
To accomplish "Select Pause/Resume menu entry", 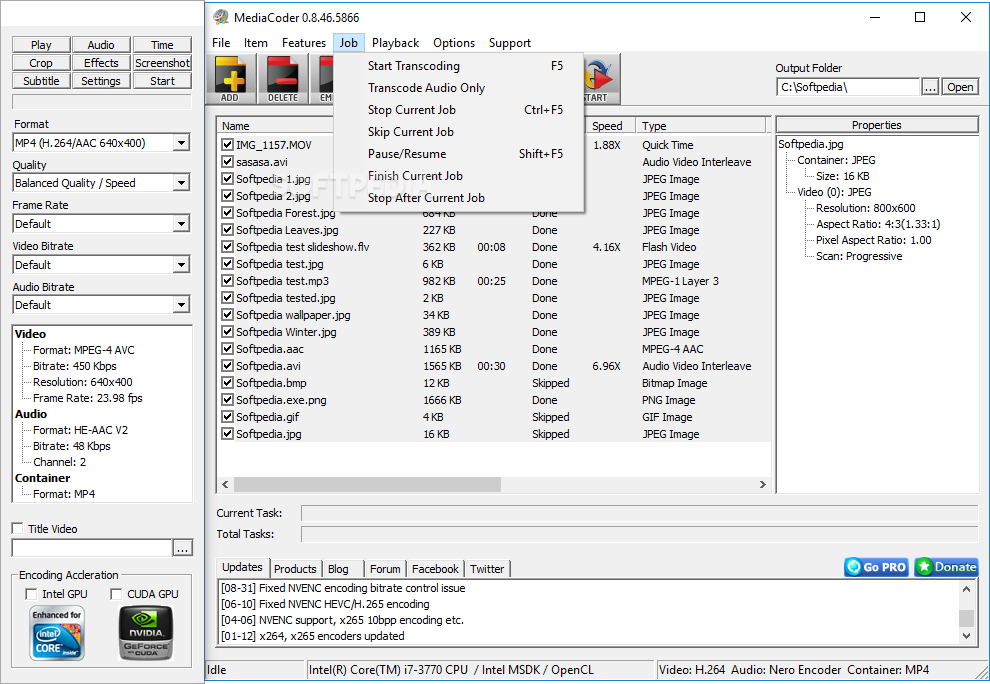I will [459, 153].
